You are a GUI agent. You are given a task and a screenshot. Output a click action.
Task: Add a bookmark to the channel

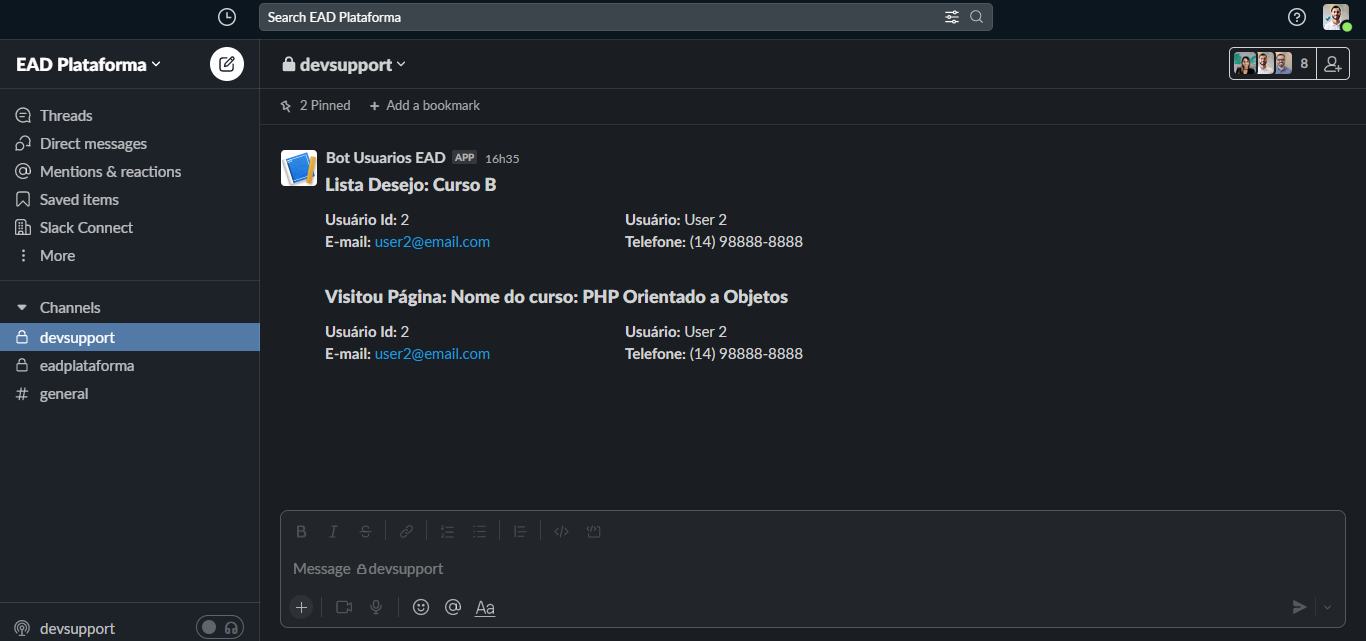coord(424,105)
